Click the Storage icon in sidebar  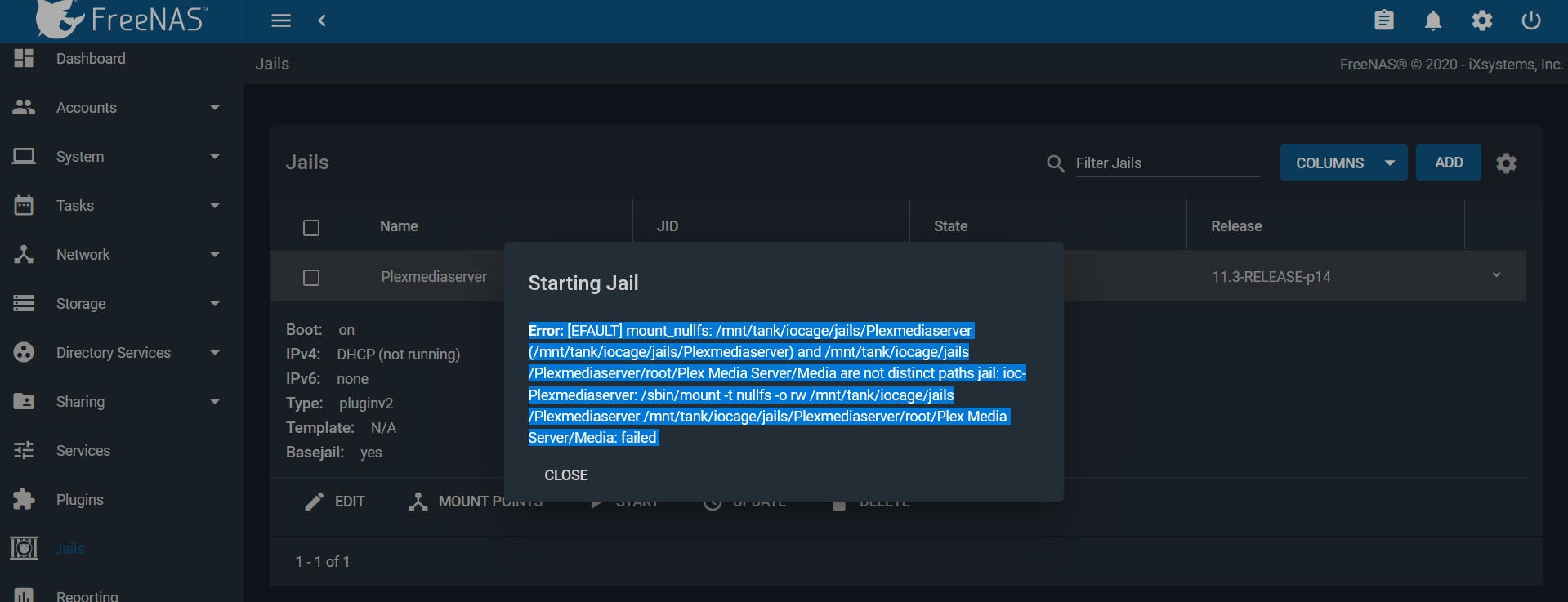[x=24, y=303]
